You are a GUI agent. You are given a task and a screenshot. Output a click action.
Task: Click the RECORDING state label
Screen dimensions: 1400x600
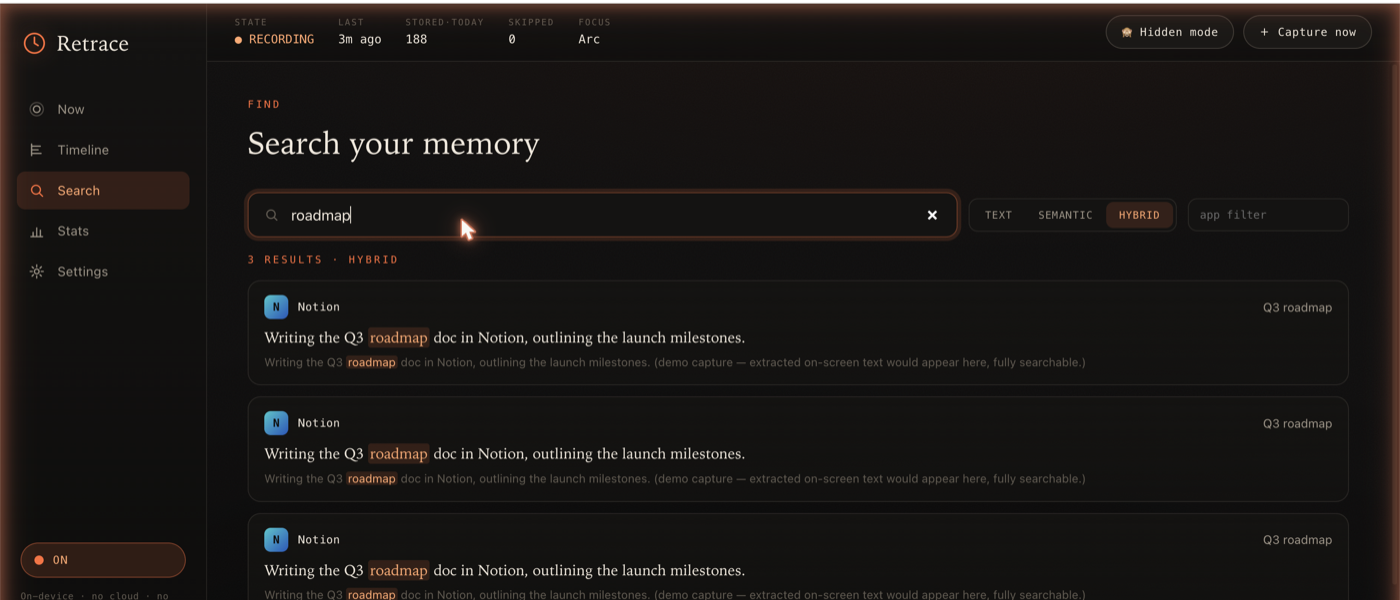click(281, 40)
